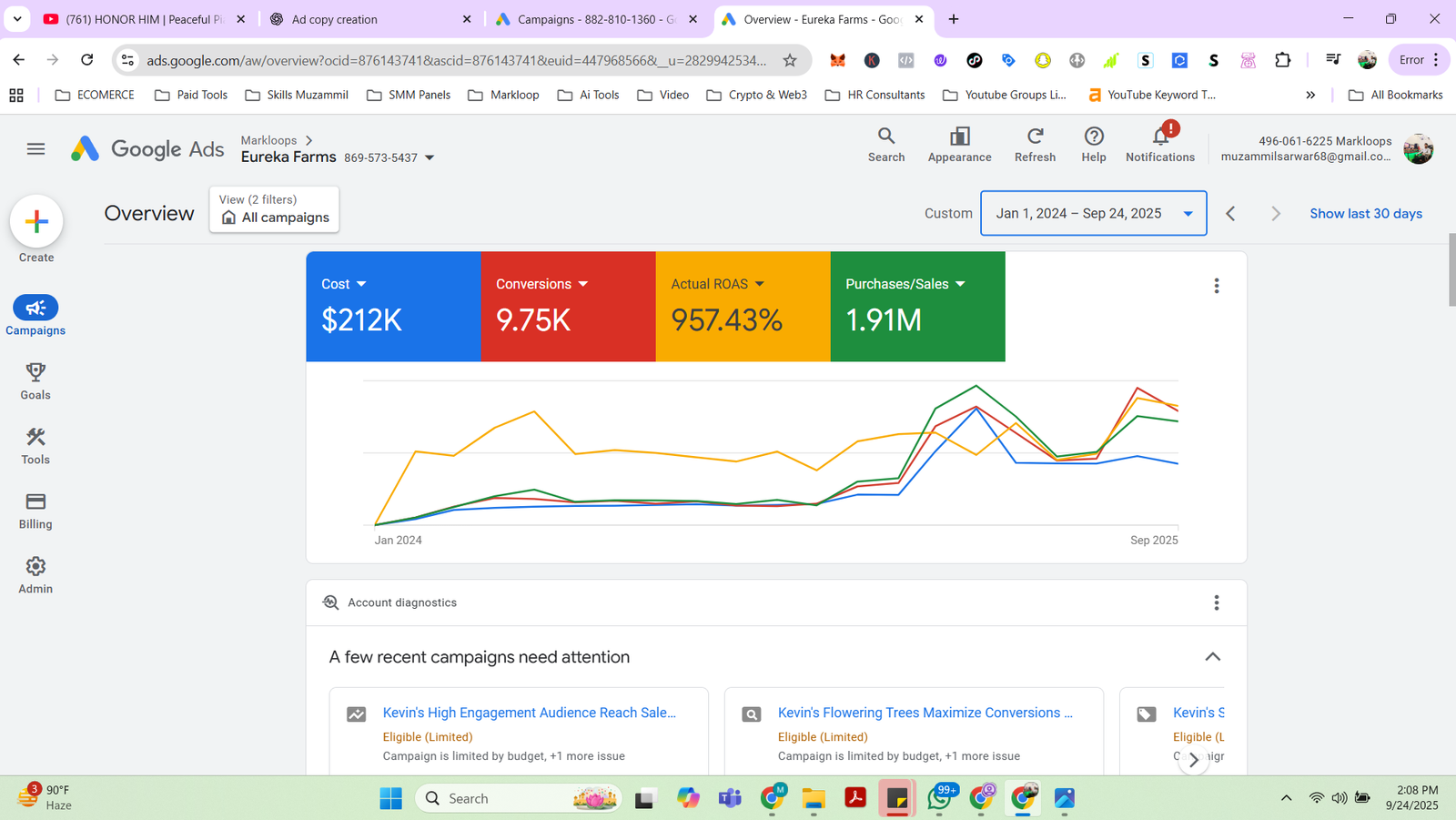Click the Show last 30 days link
The width and height of the screenshot is (1456, 820).
(x=1365, y=213)
